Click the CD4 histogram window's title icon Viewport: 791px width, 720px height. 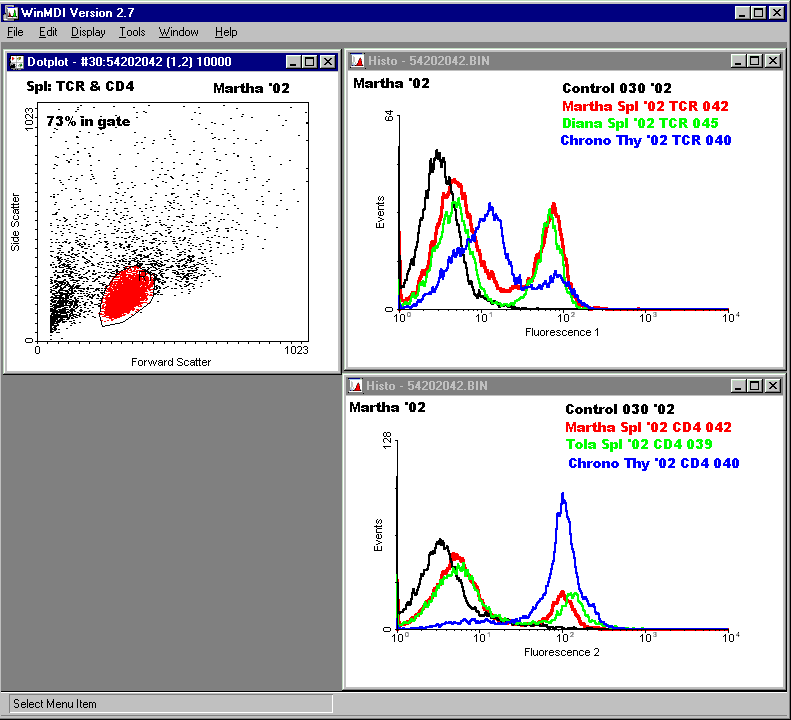coord(358,385)
